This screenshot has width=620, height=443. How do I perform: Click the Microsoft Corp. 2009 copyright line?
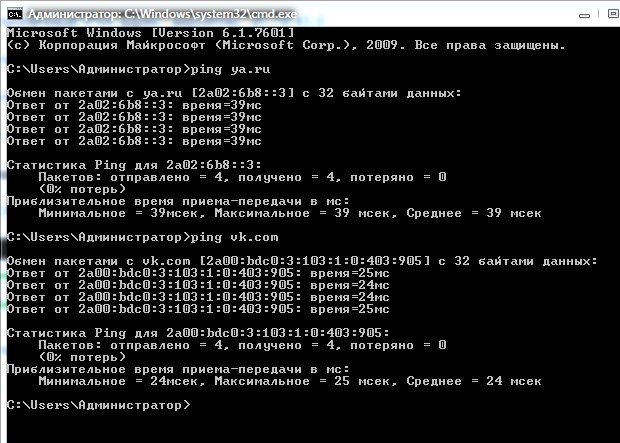point(286,45)
